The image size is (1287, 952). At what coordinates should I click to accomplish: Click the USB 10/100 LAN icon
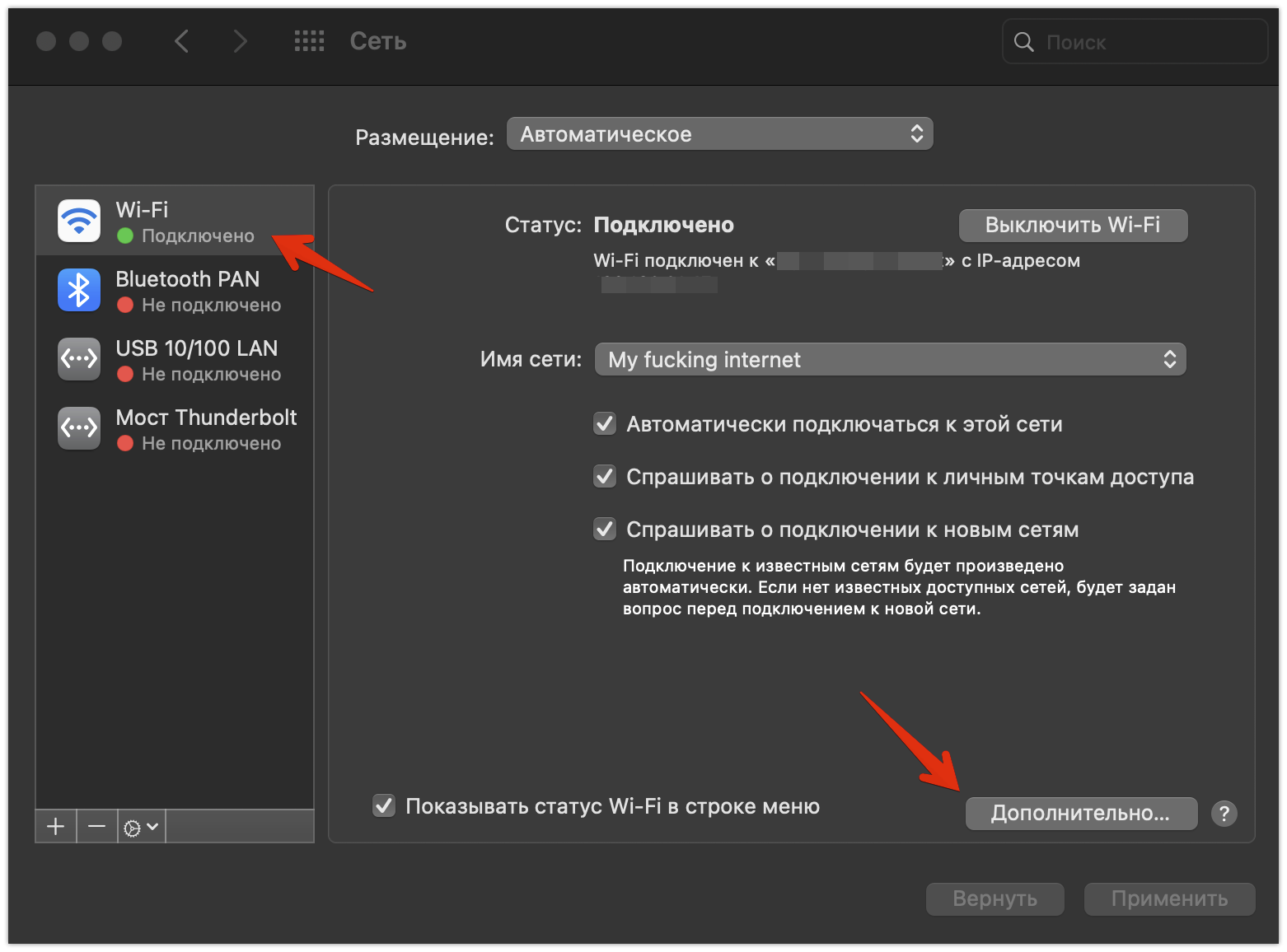[x=79, y=359]
